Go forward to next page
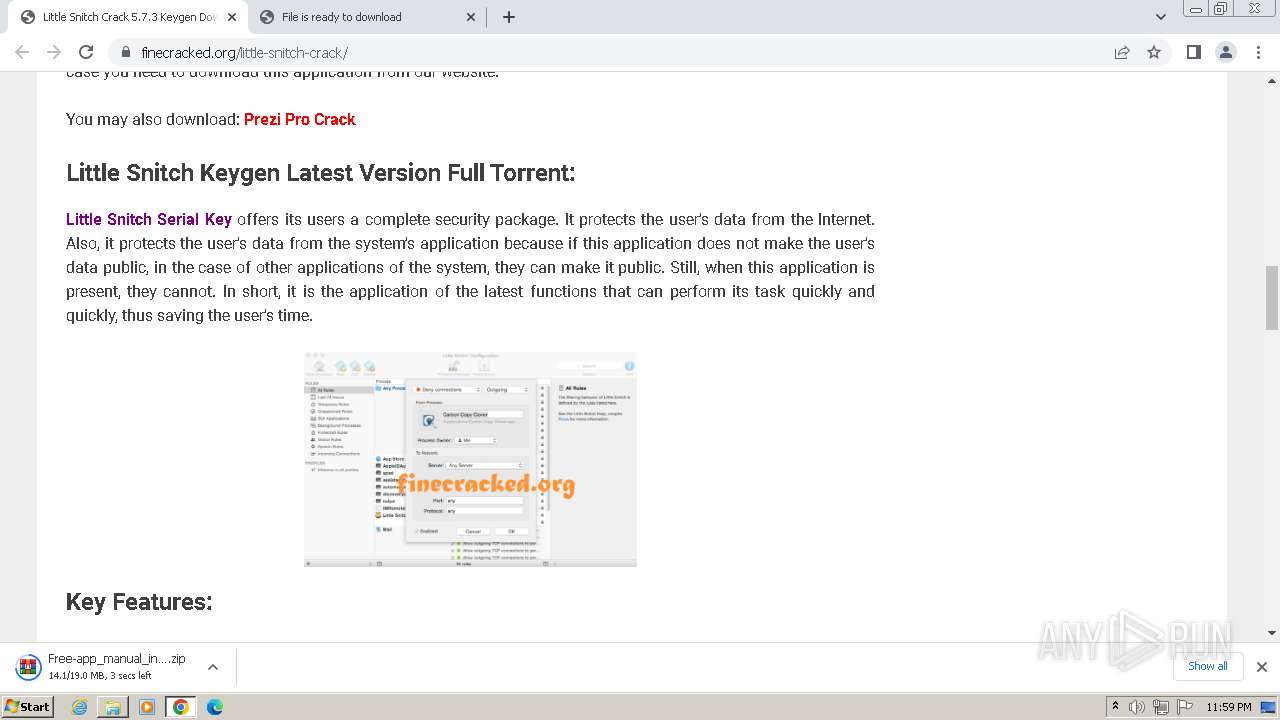Viewport: 1280px width, 720px height. pos(54,52)
